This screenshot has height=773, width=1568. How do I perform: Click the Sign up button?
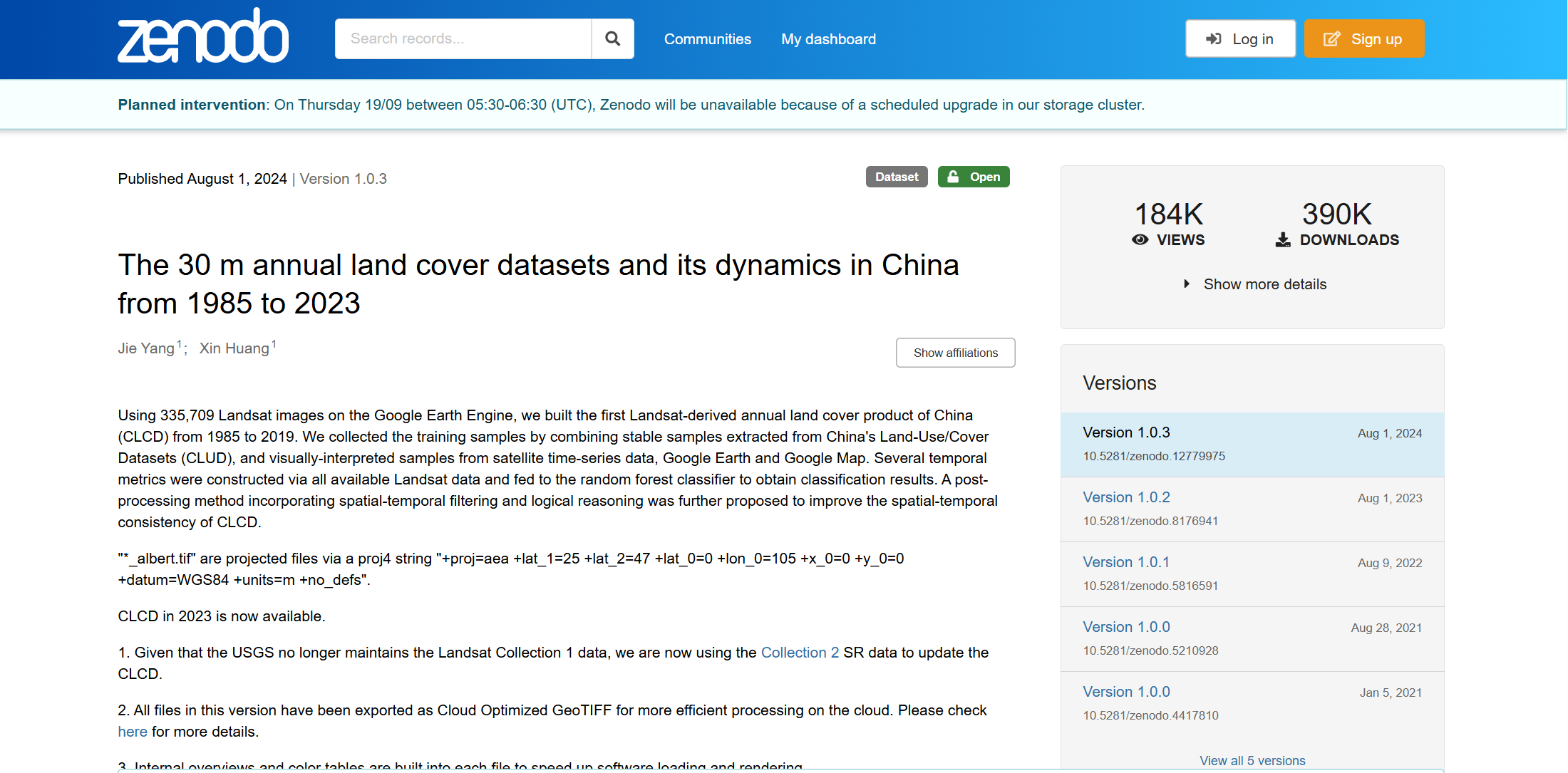point(1363,39)
